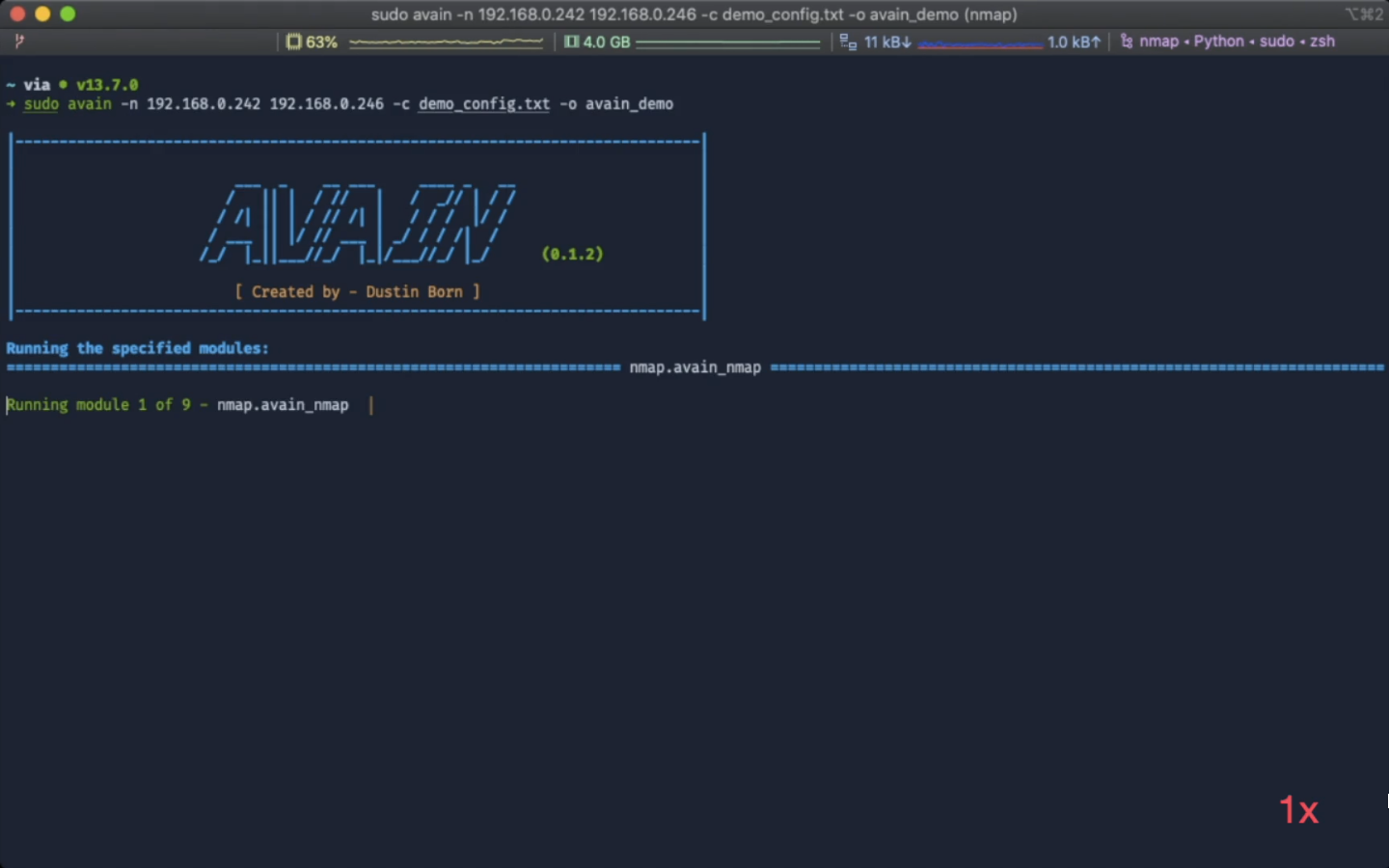Click the nmap job label
The image size is (1389, 868).
point(1158,41)
